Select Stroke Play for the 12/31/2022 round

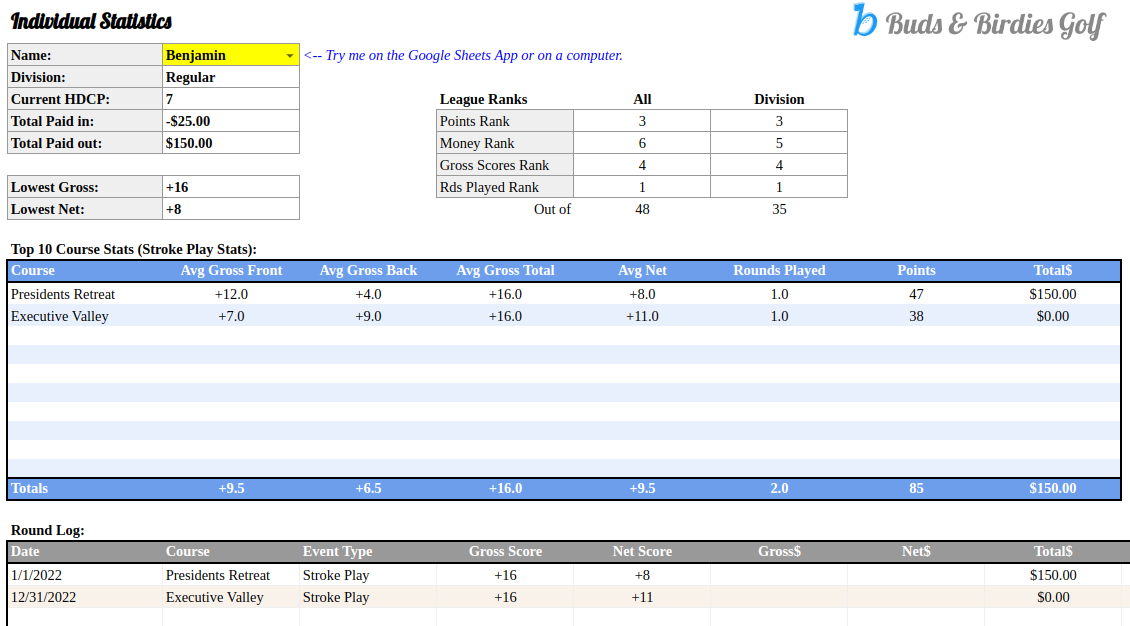pos(336,597)
